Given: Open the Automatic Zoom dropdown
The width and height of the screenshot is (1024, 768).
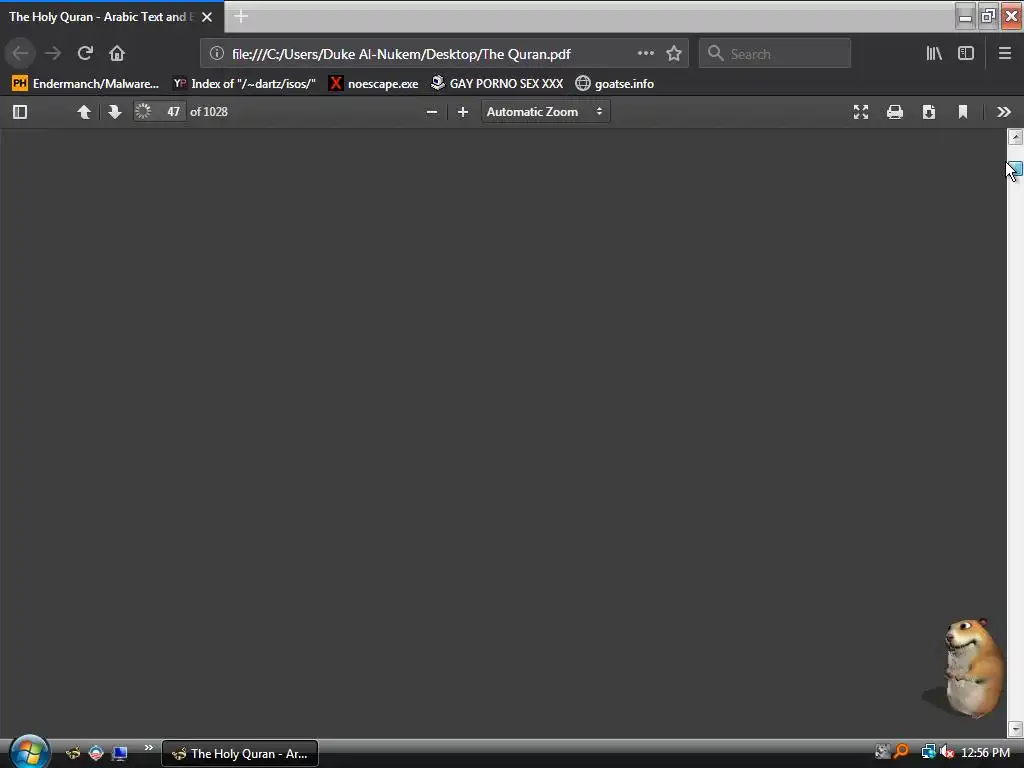Looking at the screenshot, I should 545,112.
